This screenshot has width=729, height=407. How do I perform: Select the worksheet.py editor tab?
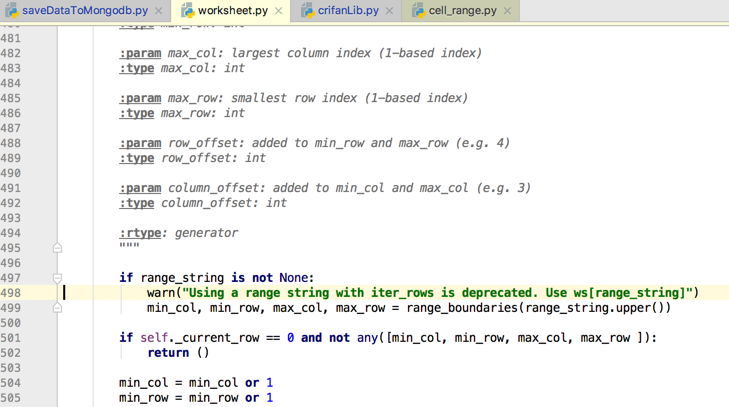[x=232, y=10]
